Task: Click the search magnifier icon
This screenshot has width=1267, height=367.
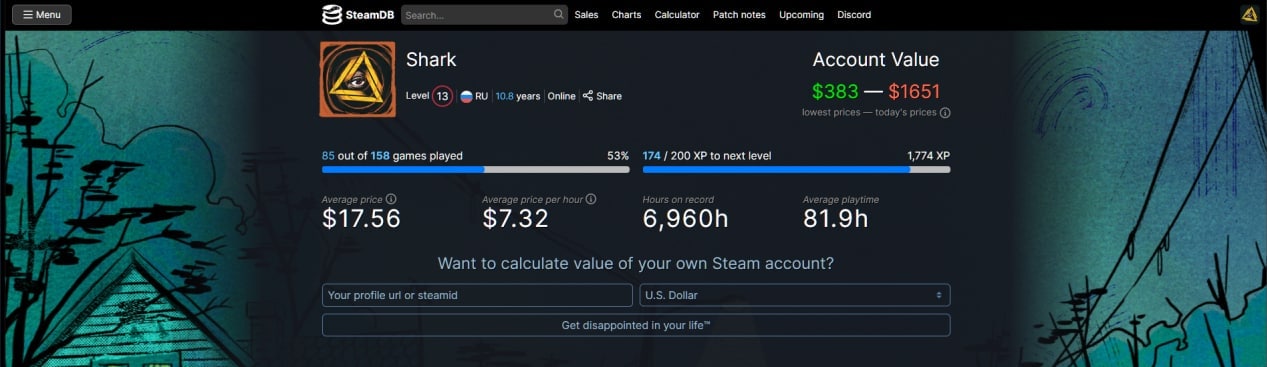Action: click(559, 15)
